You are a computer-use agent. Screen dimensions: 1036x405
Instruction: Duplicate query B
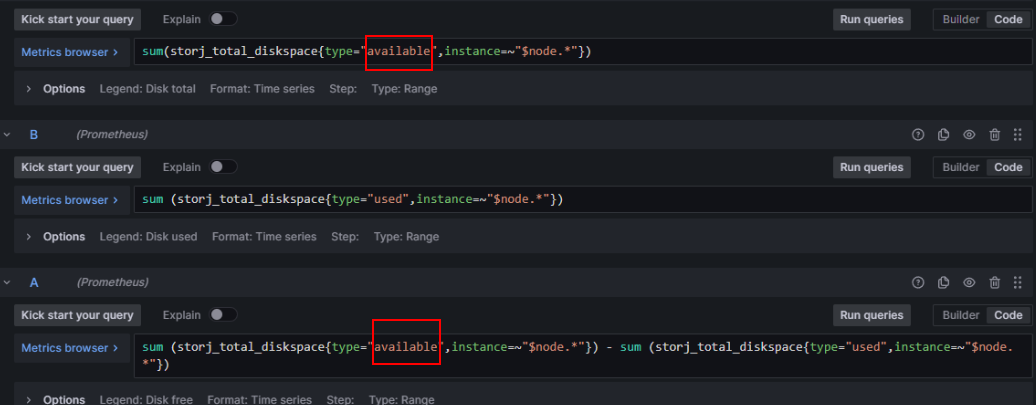[x=943, y=135]
